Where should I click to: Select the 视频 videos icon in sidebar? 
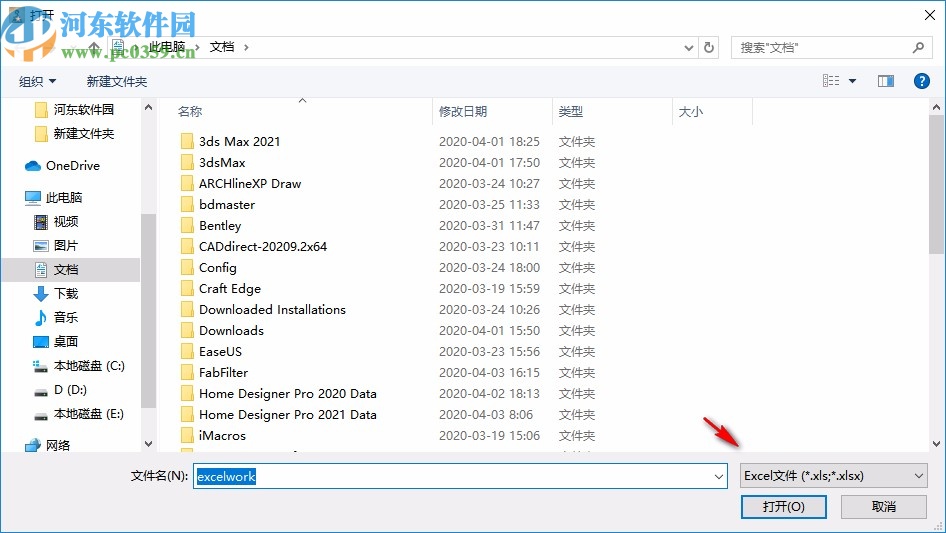click(40, 222)
